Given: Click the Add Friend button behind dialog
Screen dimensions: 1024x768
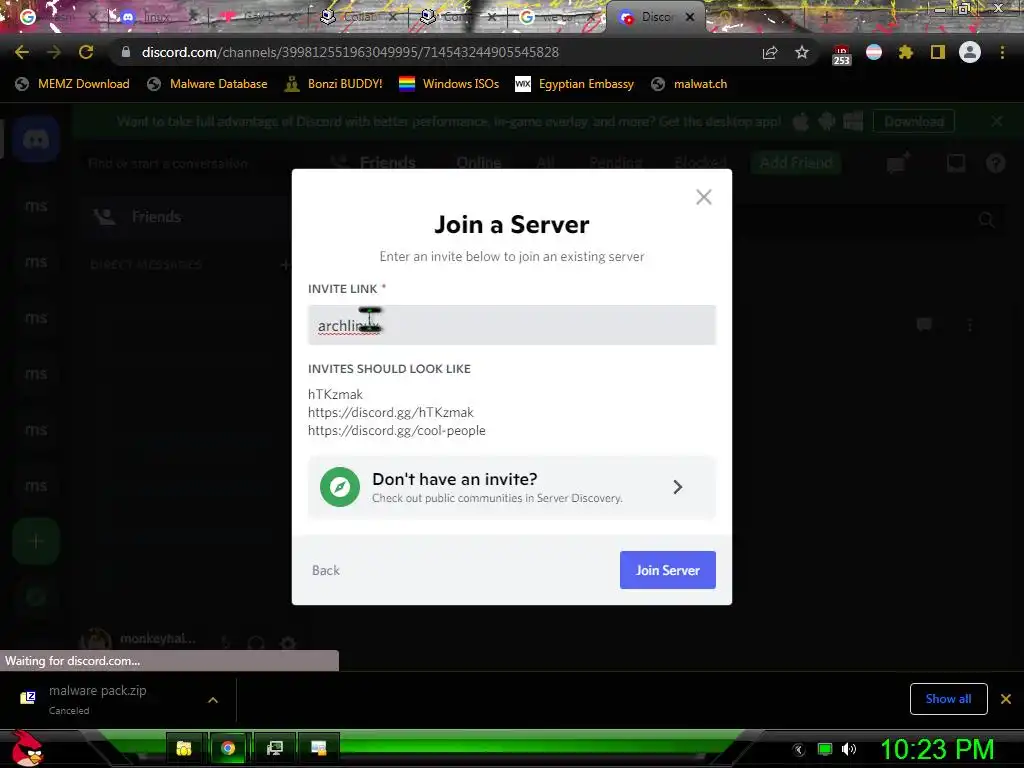Looking at the screenshot, I should (795, 163).
